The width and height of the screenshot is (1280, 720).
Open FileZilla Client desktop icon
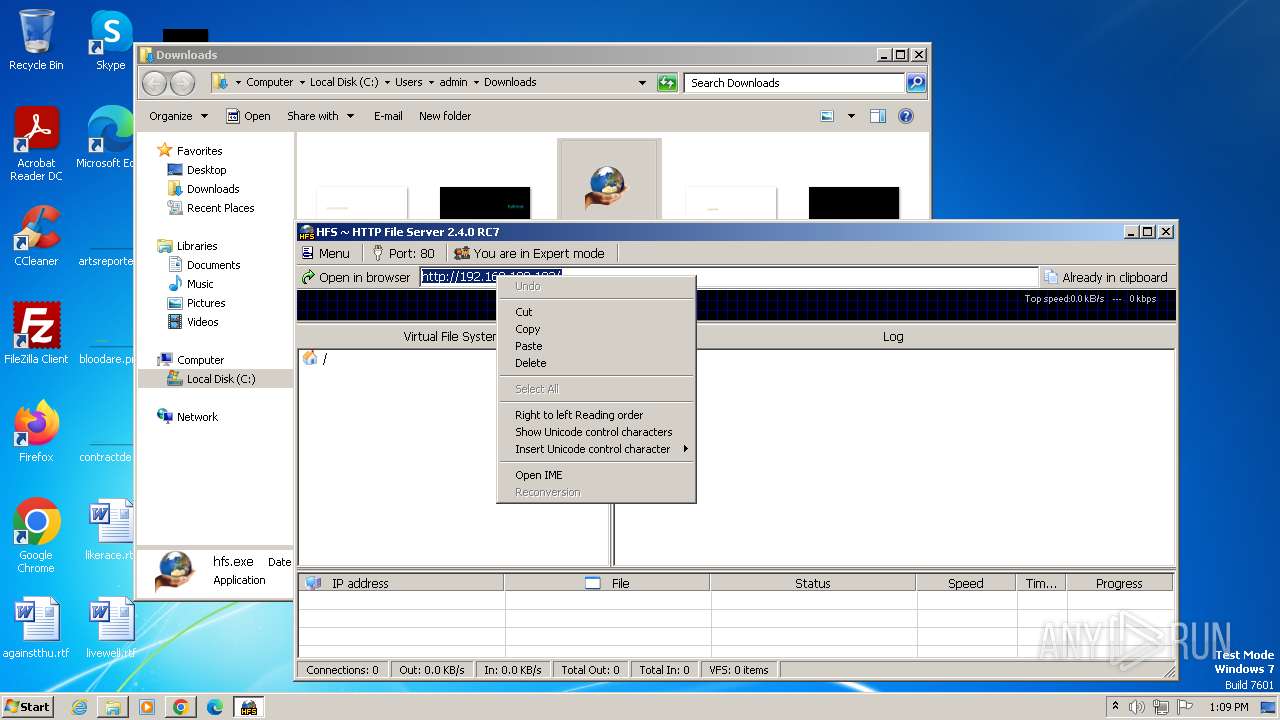click(36, 334)
